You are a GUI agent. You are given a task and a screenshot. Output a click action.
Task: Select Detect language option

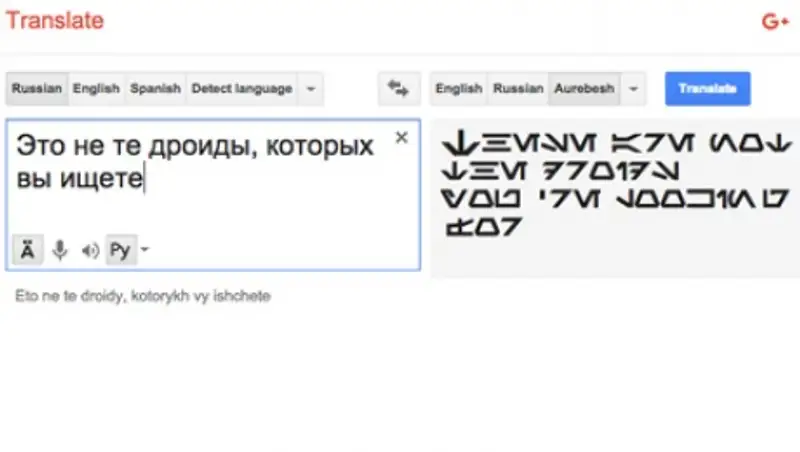point(242,89)
